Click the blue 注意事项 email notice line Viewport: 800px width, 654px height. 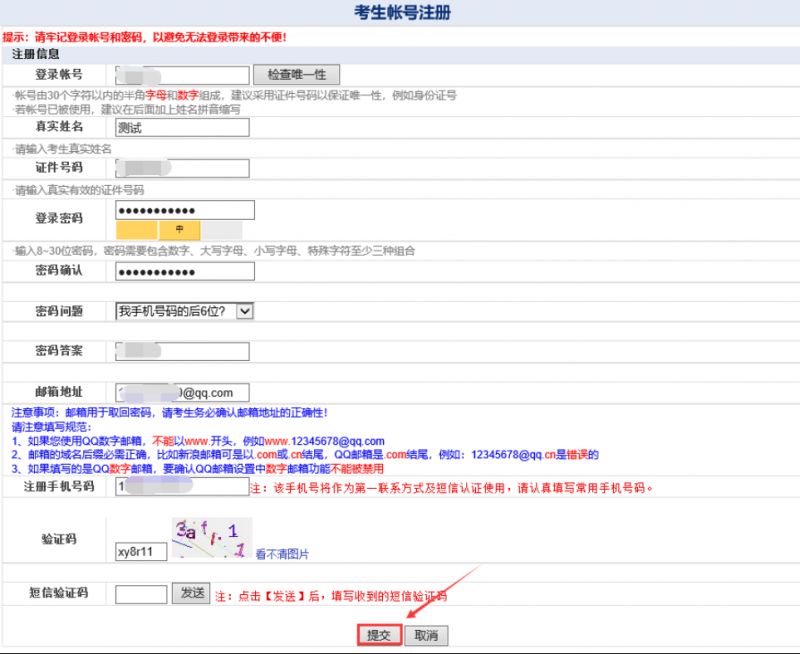(169, 413)
